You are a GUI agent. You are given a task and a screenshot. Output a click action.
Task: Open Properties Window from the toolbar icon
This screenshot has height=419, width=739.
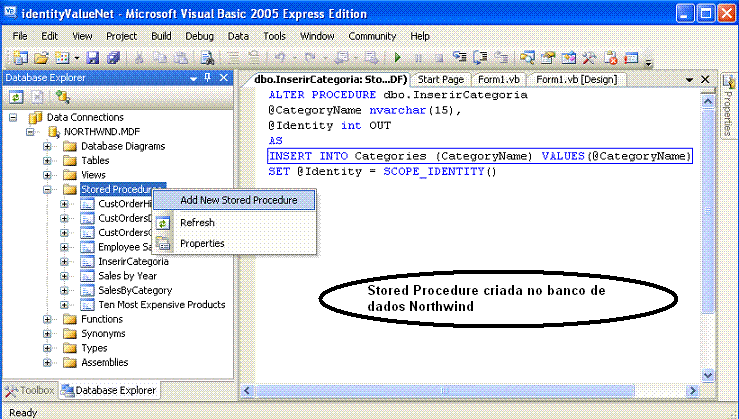pyautogui.click(x=548, y=58)
